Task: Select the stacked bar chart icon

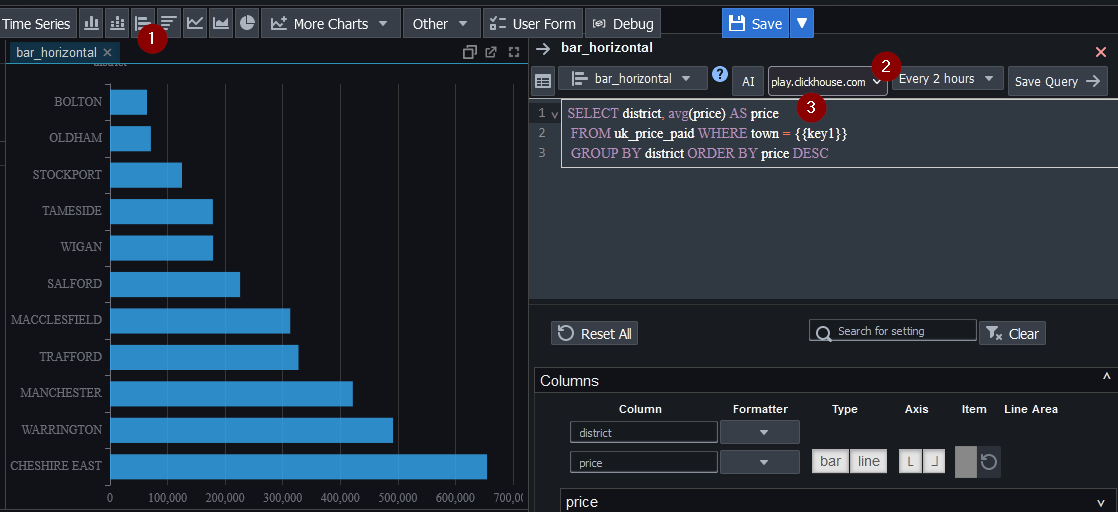Action: [x=117, y=24]
